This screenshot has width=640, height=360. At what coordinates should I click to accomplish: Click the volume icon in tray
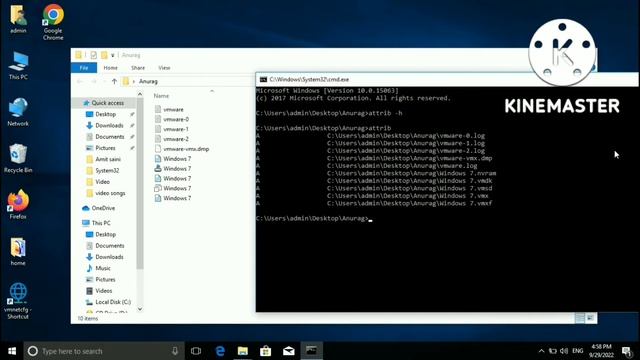[564, 351]
